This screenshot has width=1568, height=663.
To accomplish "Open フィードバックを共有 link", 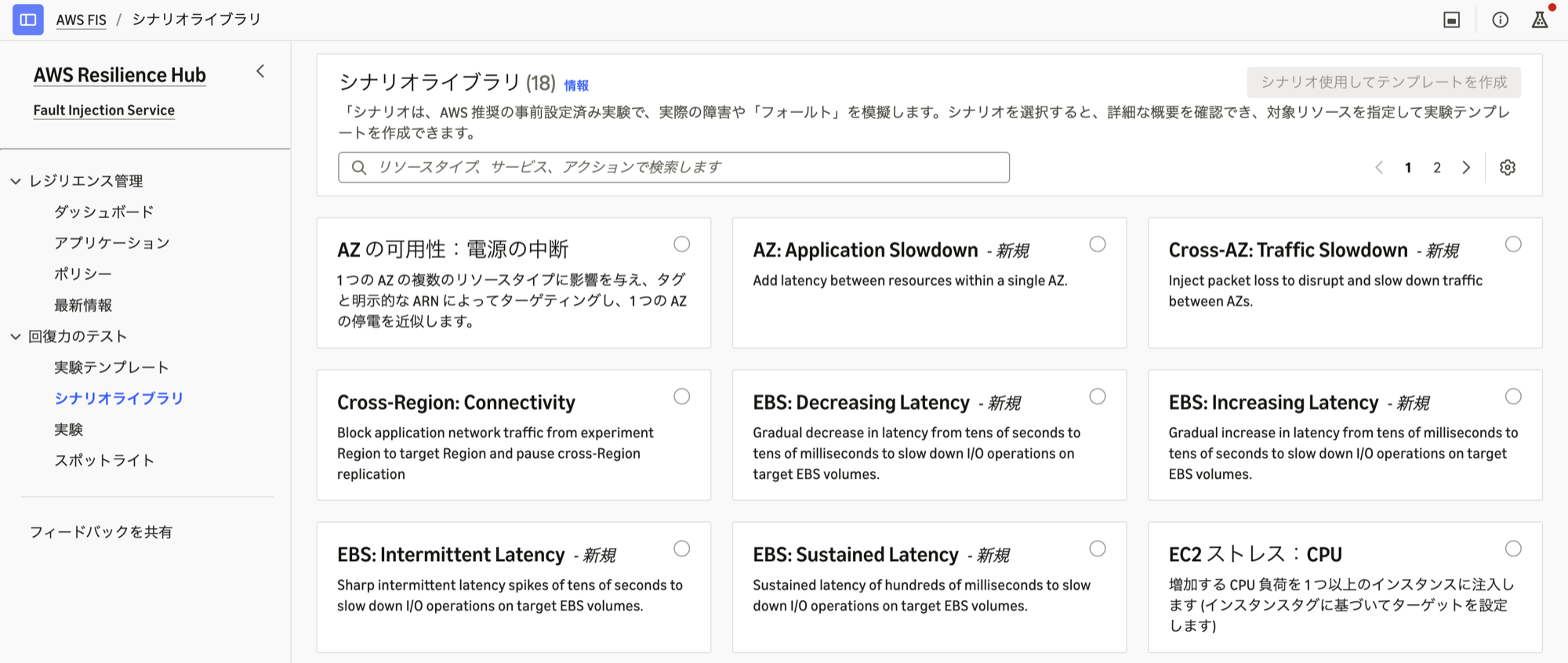I will pos(101,532).
